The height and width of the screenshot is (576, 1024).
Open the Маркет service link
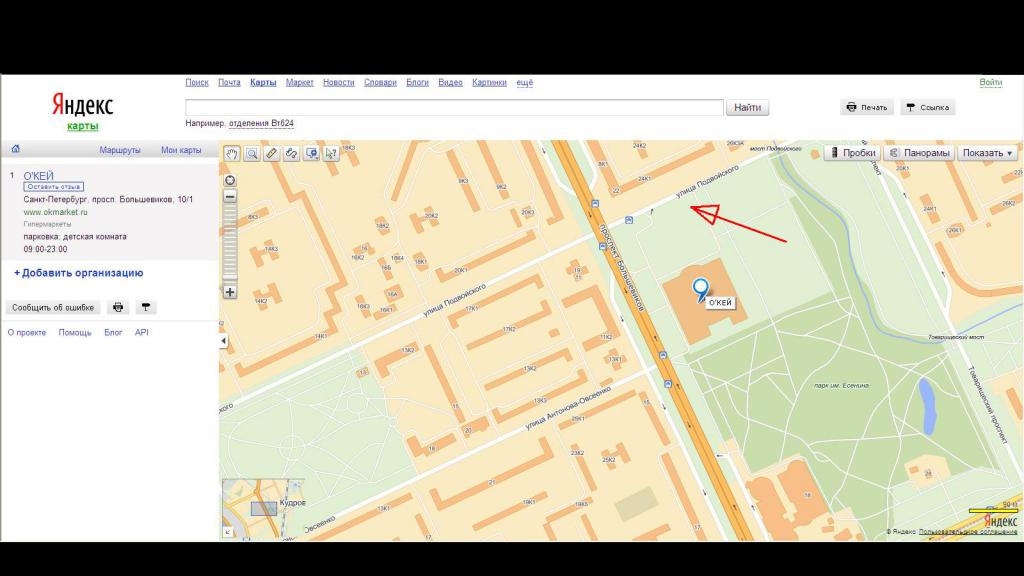click(x=300, y=82)
